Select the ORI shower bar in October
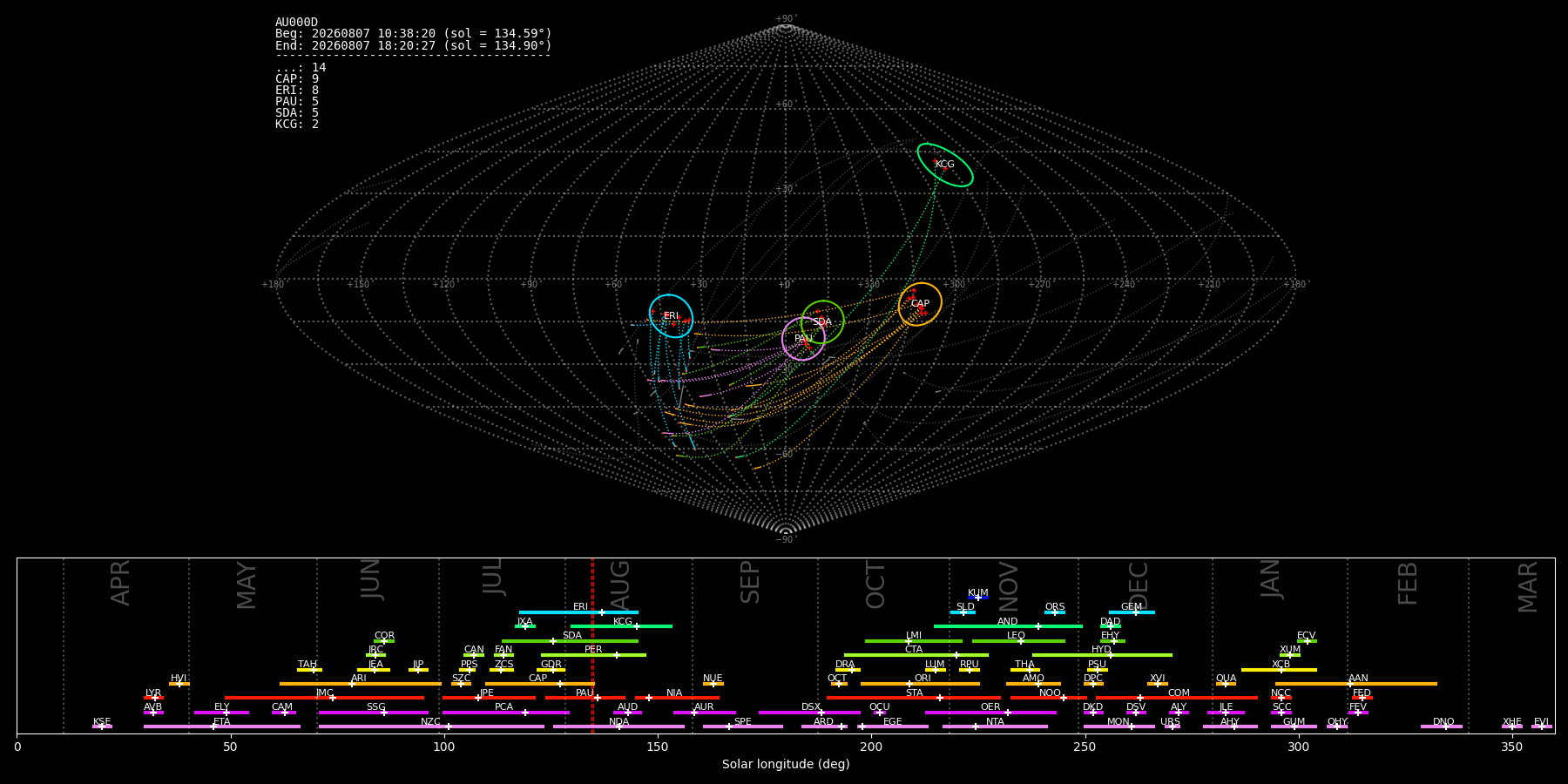Image resolution: width=1568 pixels, height=784 pixels. tap(920, 684)
